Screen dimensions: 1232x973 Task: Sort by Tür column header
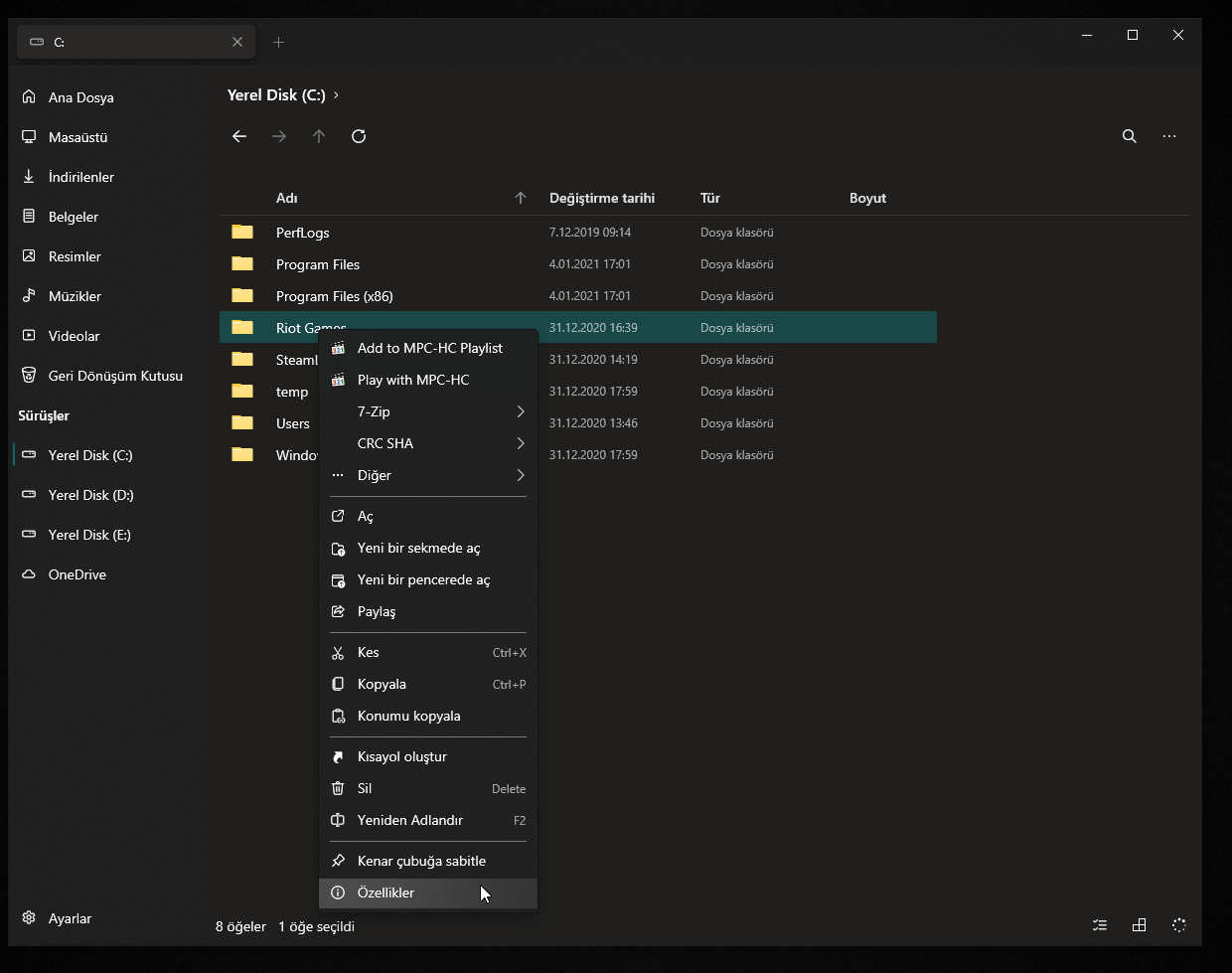click(710, 198)
